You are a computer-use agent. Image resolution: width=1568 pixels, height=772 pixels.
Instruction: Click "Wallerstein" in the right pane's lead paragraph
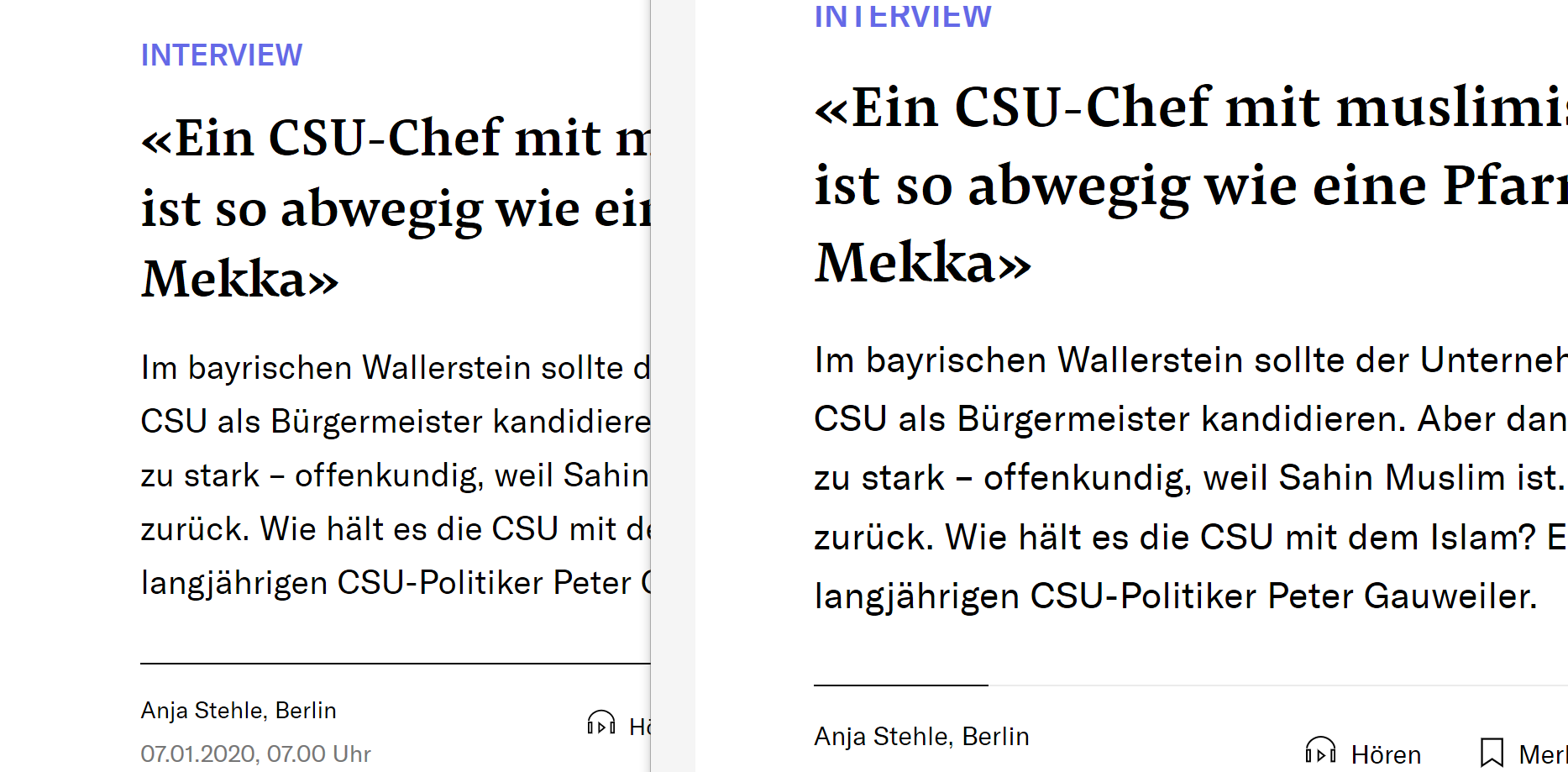[x=1149, y=360]
